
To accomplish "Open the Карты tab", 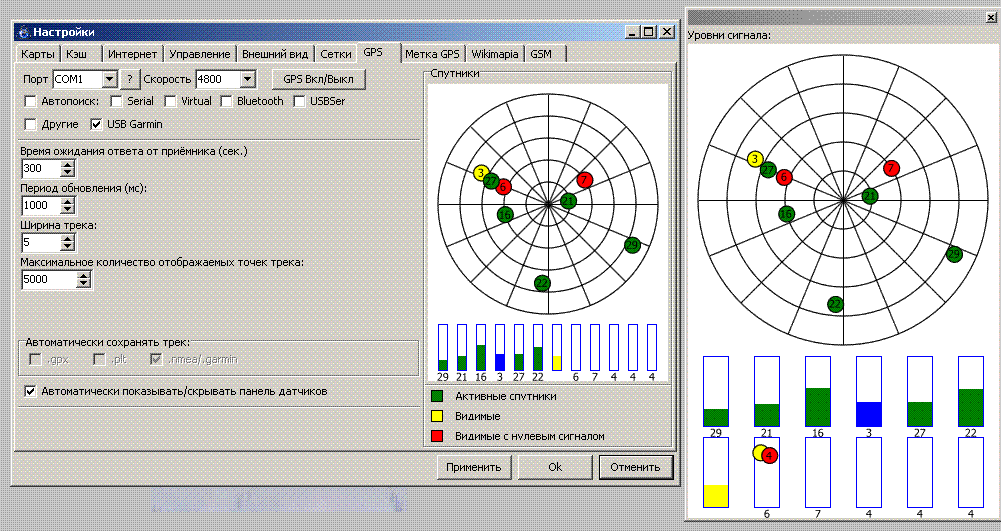I will (x=39, y=53).
